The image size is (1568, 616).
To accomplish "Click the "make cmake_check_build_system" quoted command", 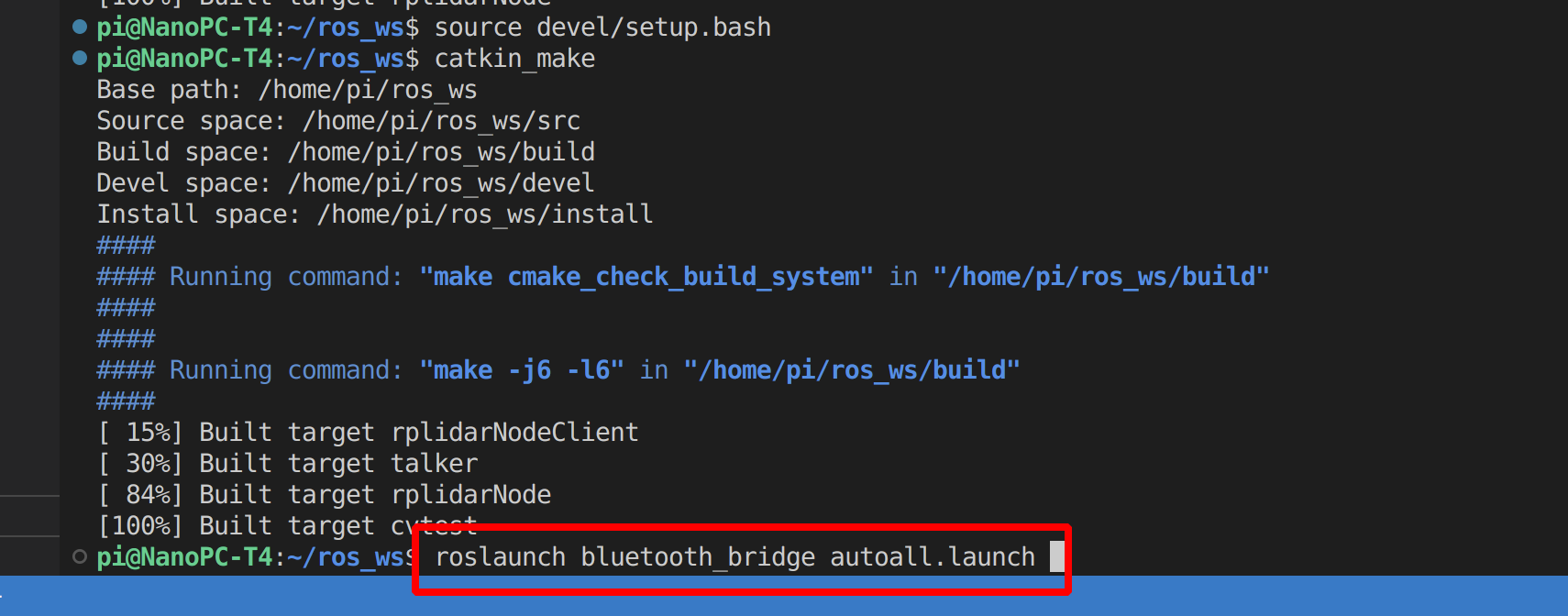I will point(646,277).
